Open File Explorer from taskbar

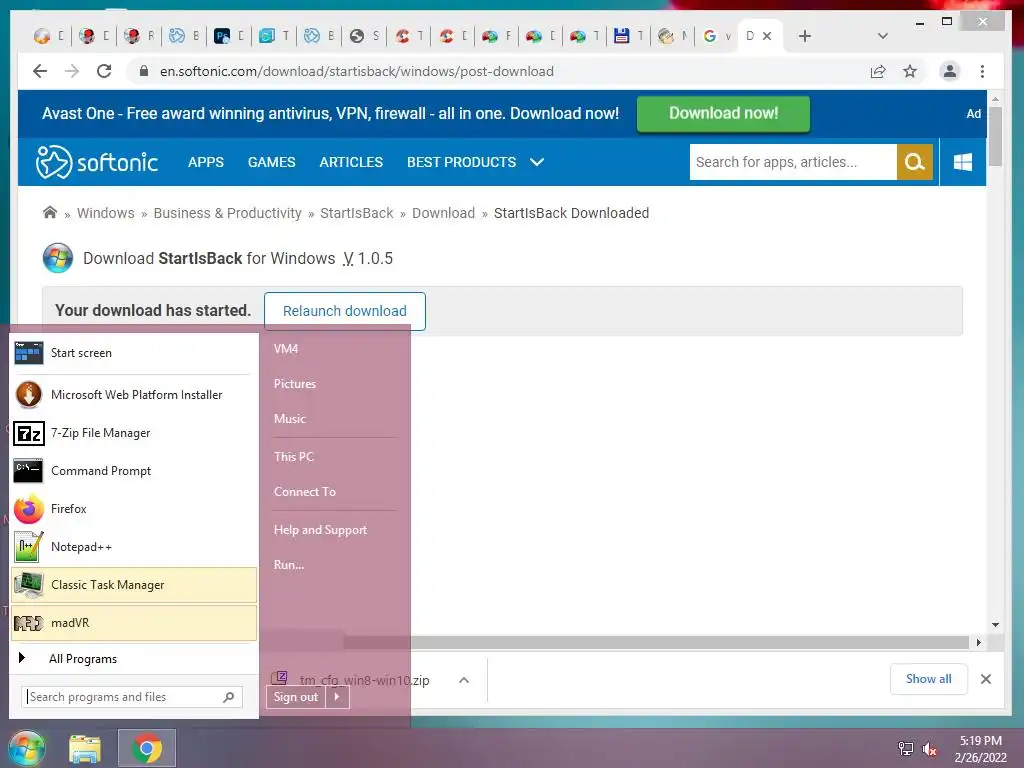point(85,749)
